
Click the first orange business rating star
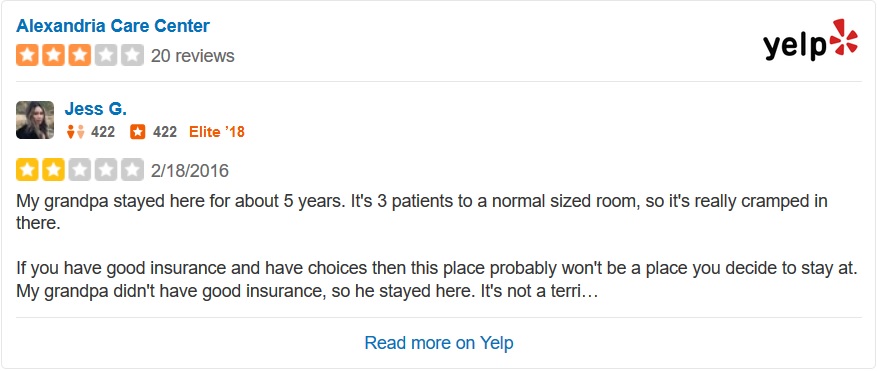tap(27, 55)
